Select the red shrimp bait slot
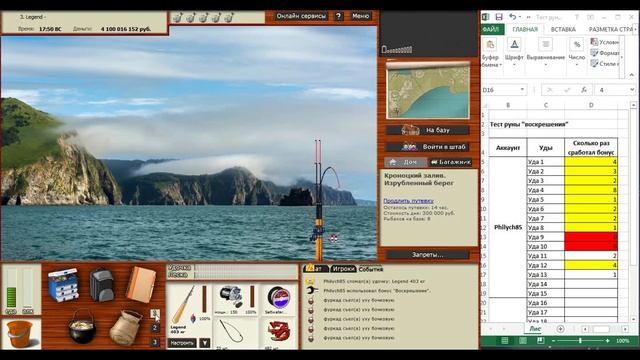The height and width of the screenshot is (360, 640). (278, 333)
